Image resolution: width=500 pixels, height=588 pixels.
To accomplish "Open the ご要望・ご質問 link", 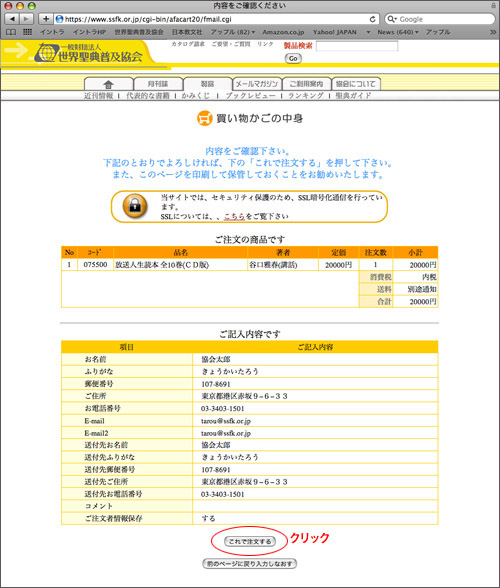I will tap(231, 44).
